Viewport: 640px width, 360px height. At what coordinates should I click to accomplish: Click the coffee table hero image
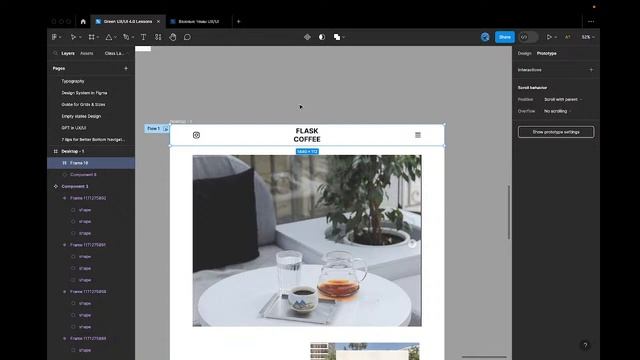tap(307, 241)
